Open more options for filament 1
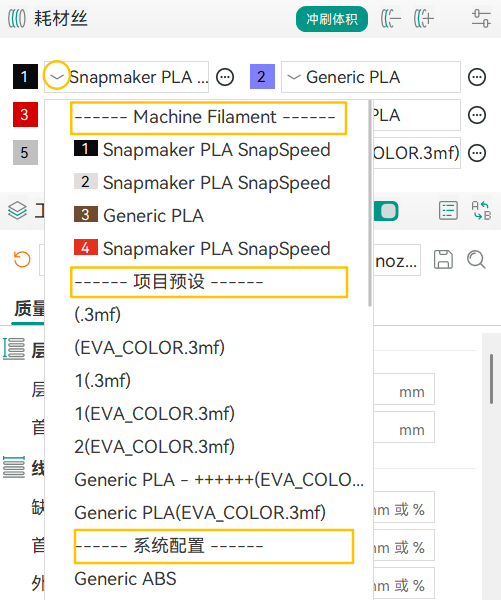The image size is (501, 600). pyautogui.click(x=225, y=77)
